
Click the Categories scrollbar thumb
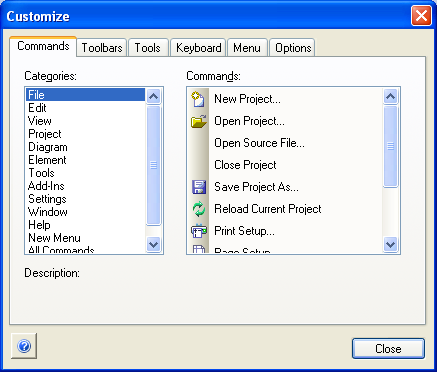pyautogui.click(x=153, y=165)
